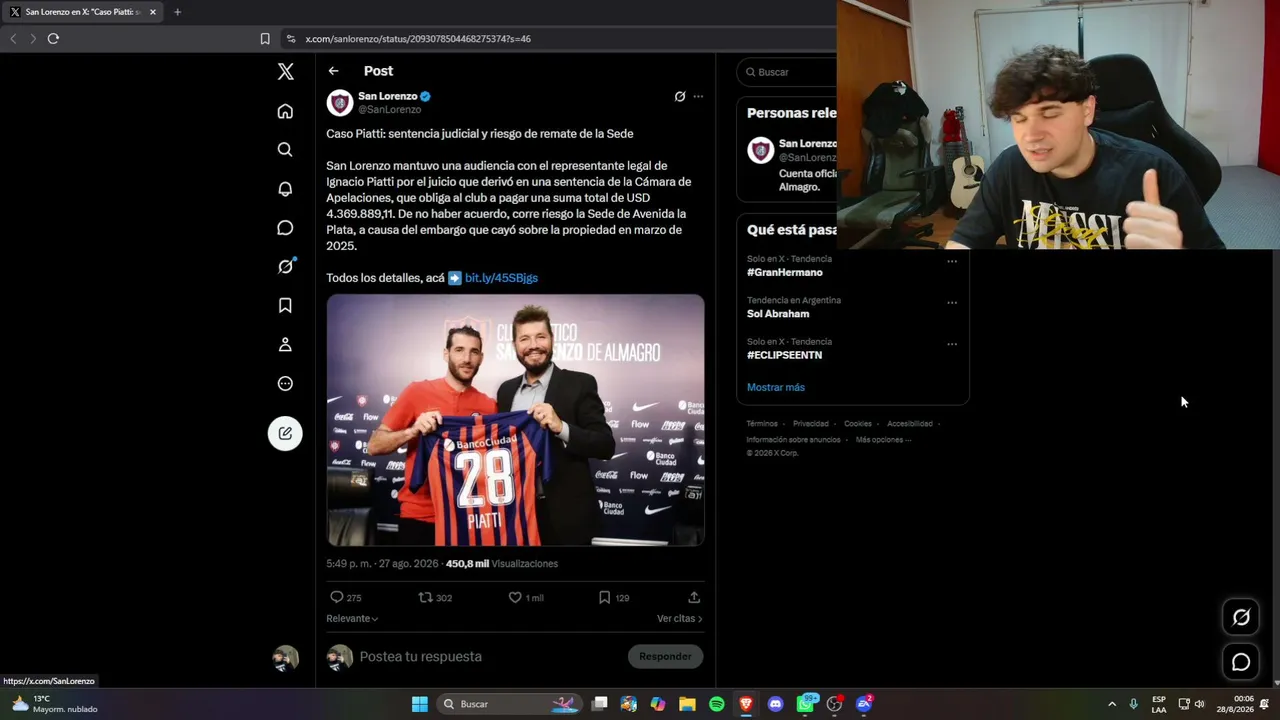1280x720 pixels.
Task: View site information icon in the address bar
Action: click(x=290, y=39)
